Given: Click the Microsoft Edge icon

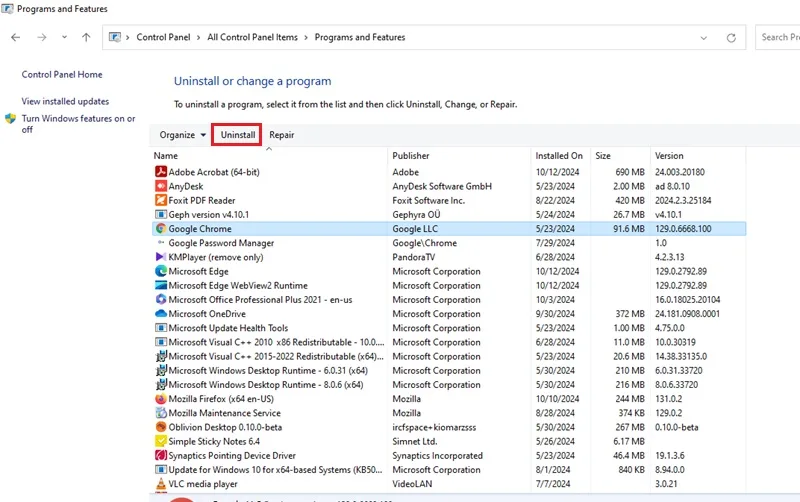Looking at the screenshot, I should (x=161, y=271).
